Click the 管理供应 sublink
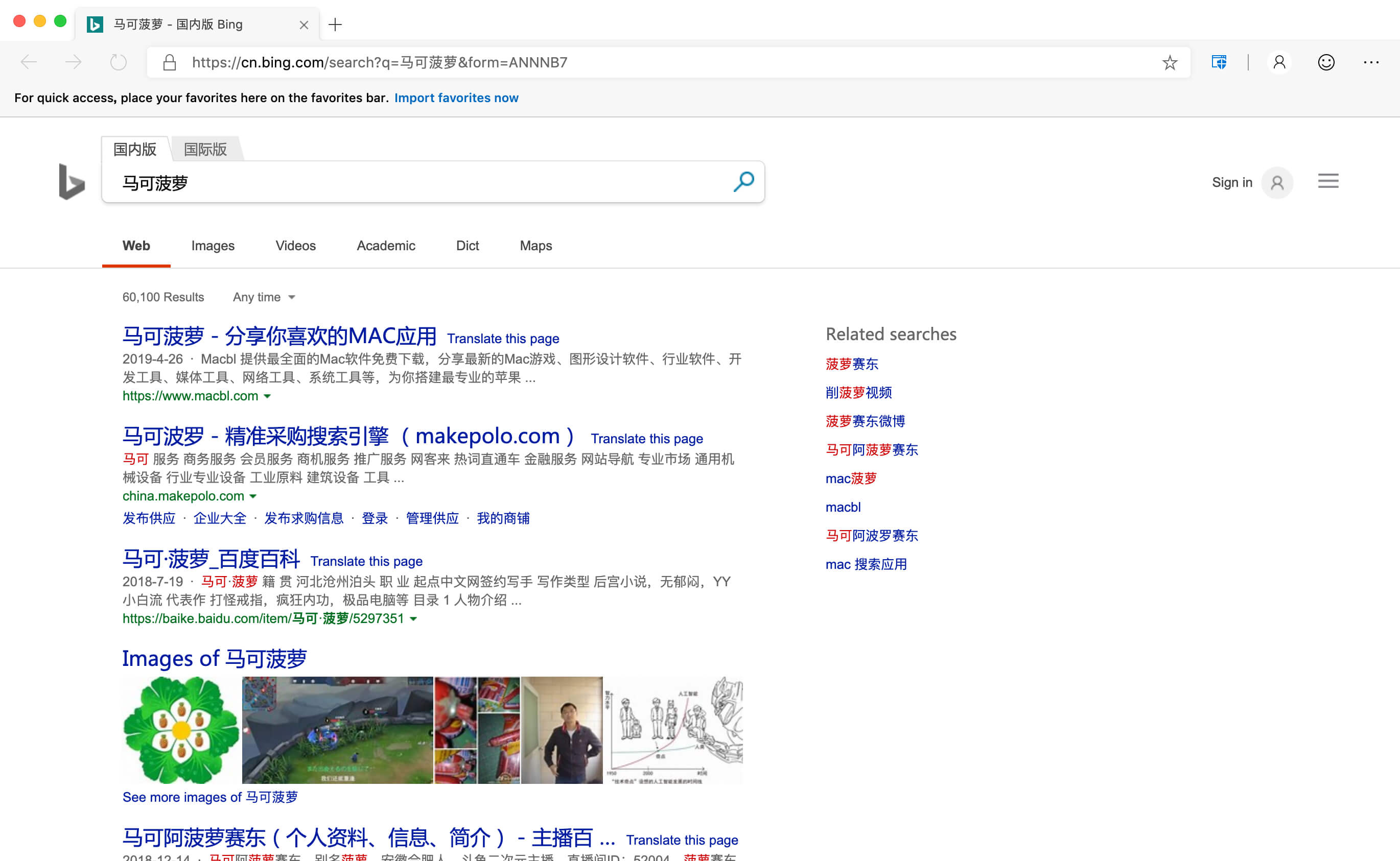The image size is (1400, 861). [432, 518]
